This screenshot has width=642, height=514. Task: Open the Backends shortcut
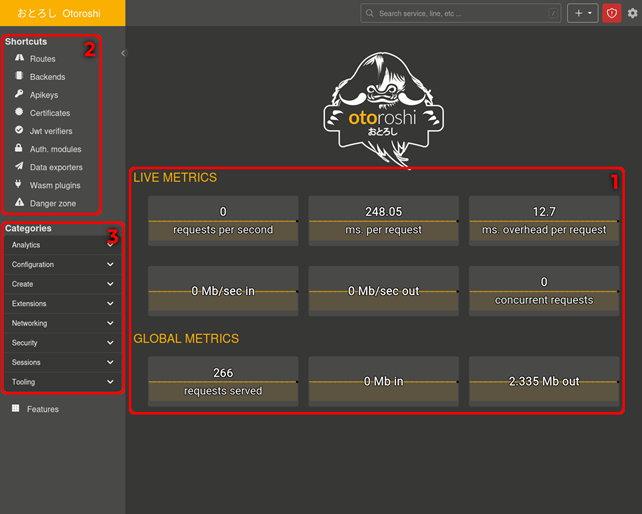coord(47,77)
